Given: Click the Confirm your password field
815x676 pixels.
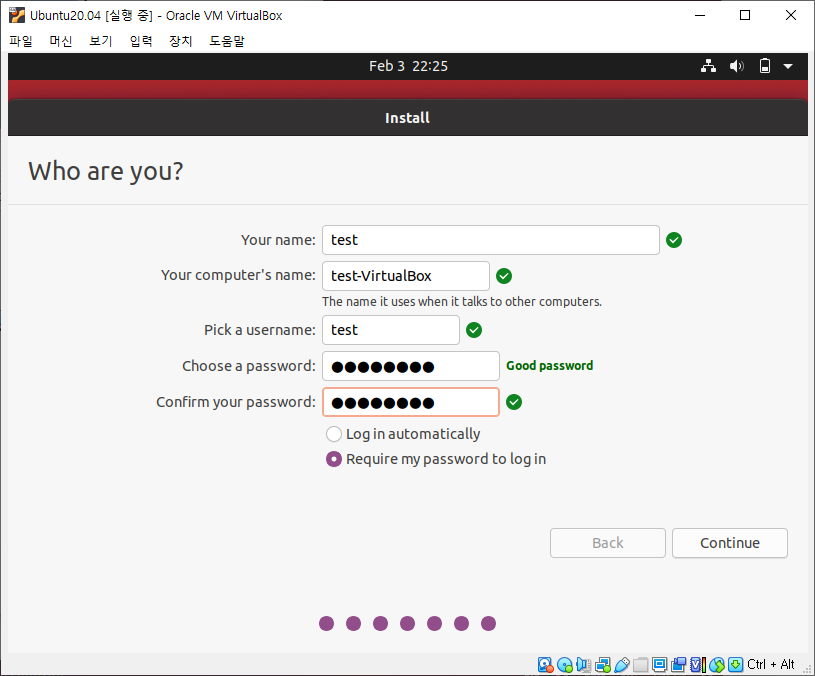Looking at the screenshot, I should [x=411, y=402].
